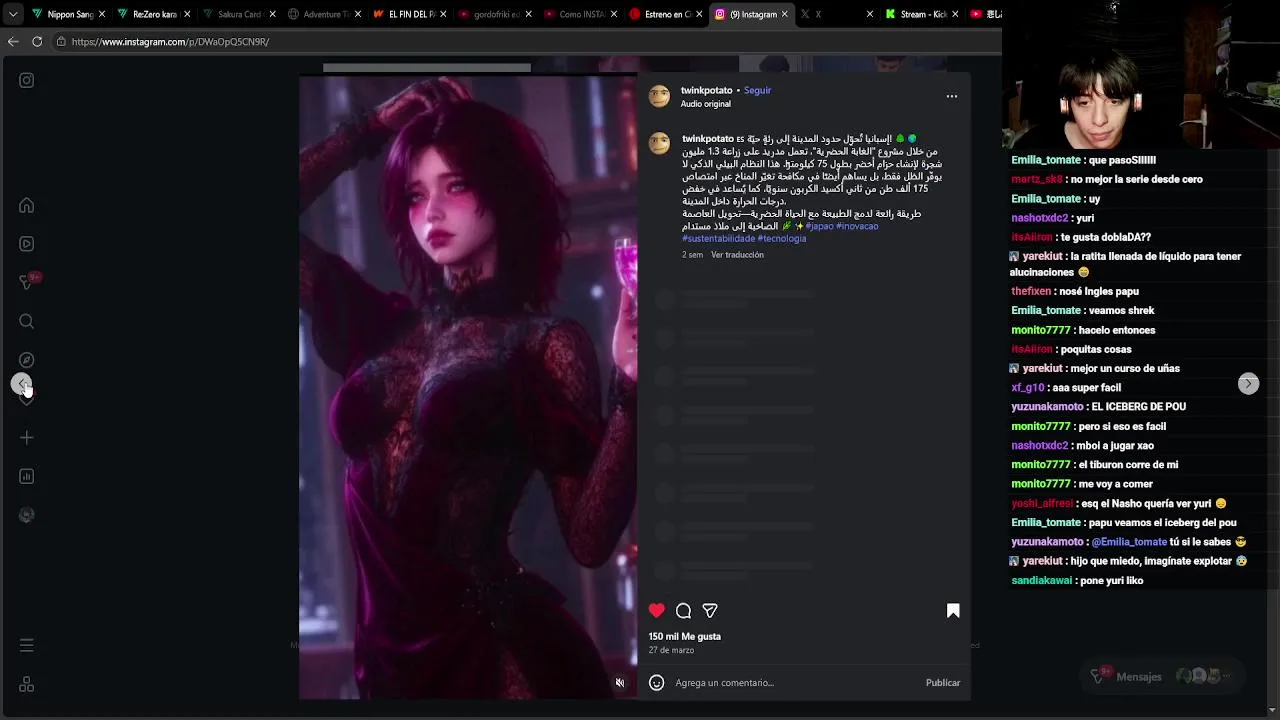Open the emoji picker in comment box
Viewport: 1280px width, 720px height.
click(x=657, y=683)
